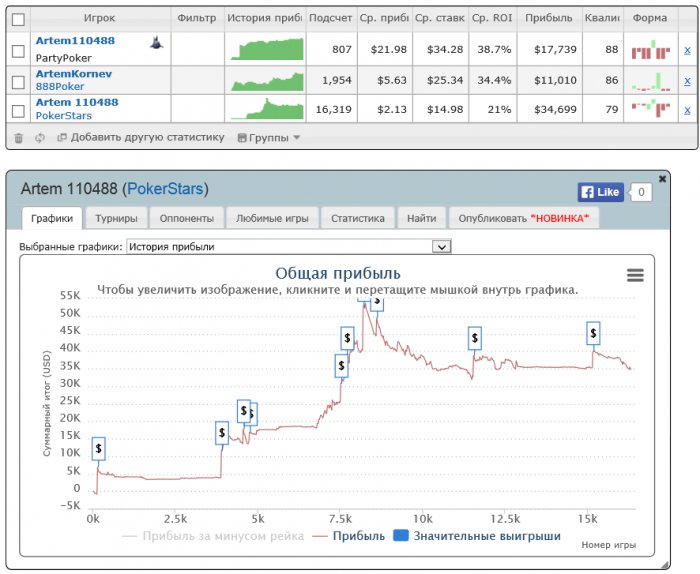Open the PokerStars link in panel title
Screen dimensions: 700x574
pyautogui.click(x=165, y=189)
